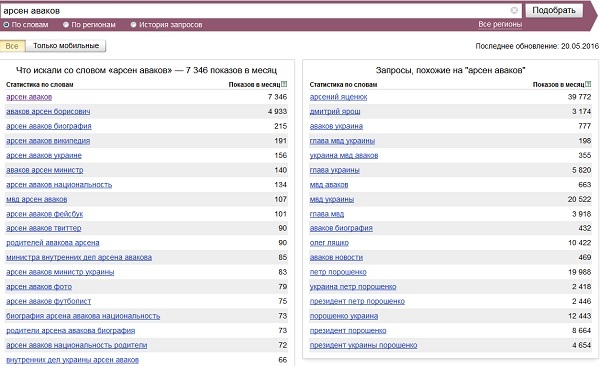Switch to the 'Только мобильные' tab

[66, 46]
